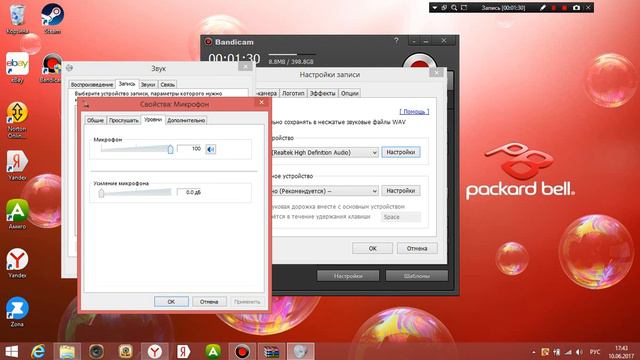Click the Шаблоны button in Bandicam
Screen dimensions: 640x360
tap(417, 276)
